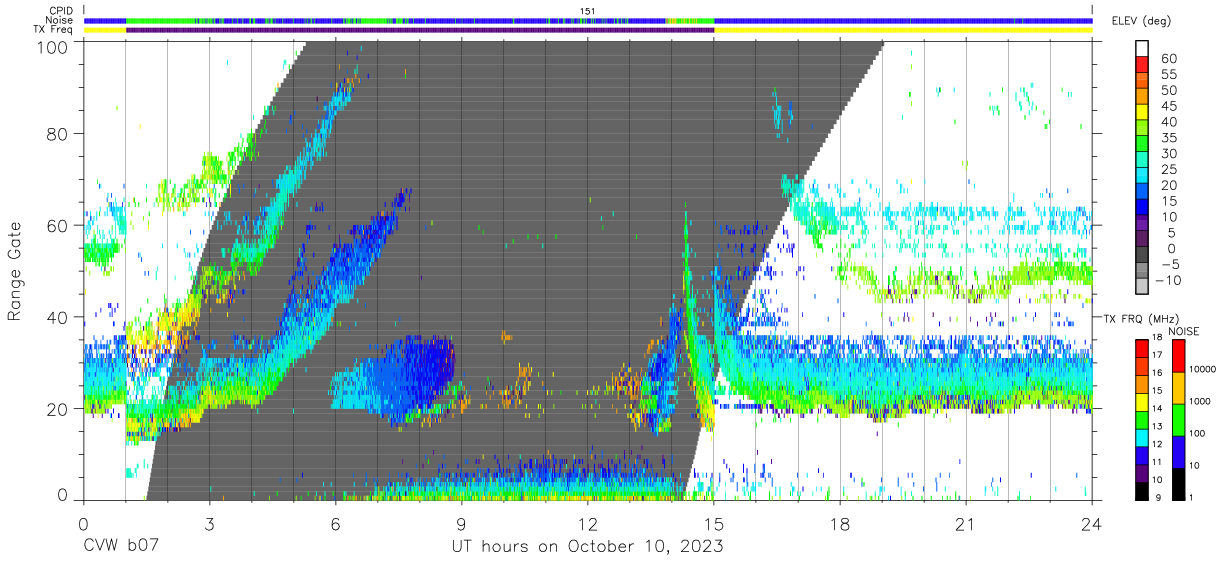The height and width of the screenshot is (567, 1228).
Task: Click the blue Noise bar after 15 UT
Action: (903, 20)
